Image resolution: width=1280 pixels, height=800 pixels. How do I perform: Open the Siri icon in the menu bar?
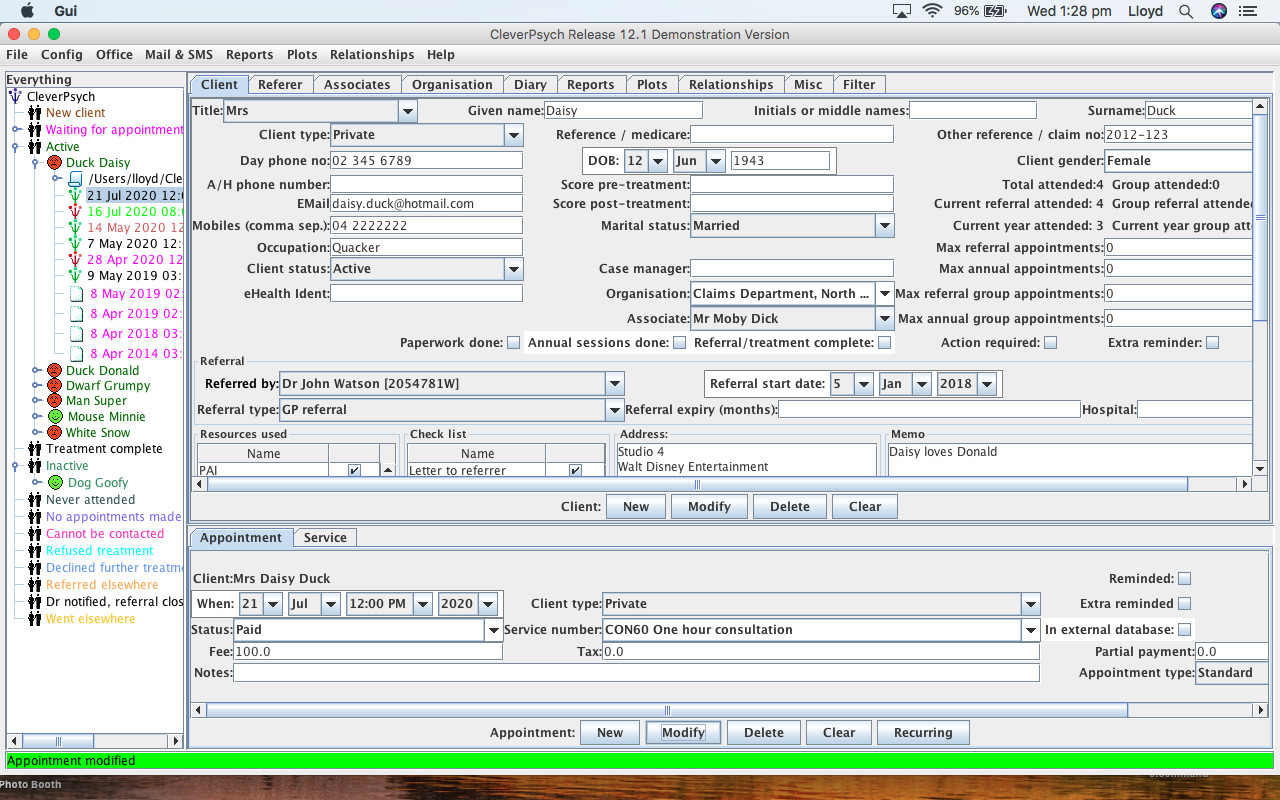coord(1218,11)
